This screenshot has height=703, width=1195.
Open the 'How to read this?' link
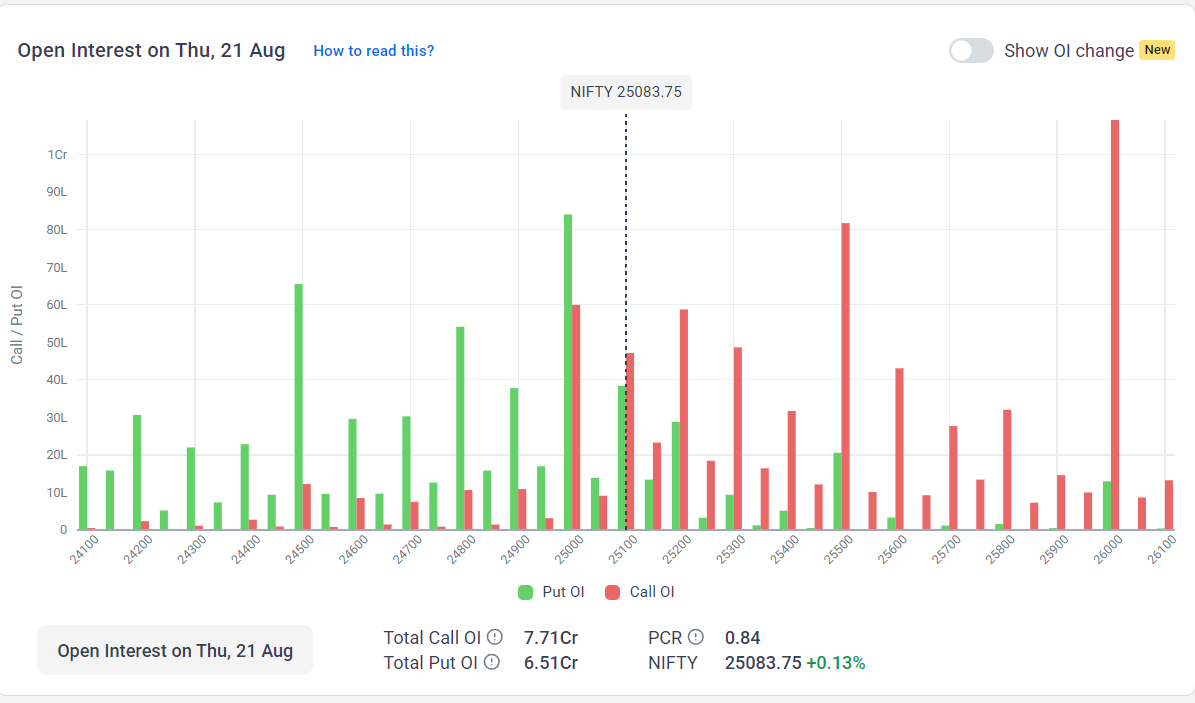[373, 51]
